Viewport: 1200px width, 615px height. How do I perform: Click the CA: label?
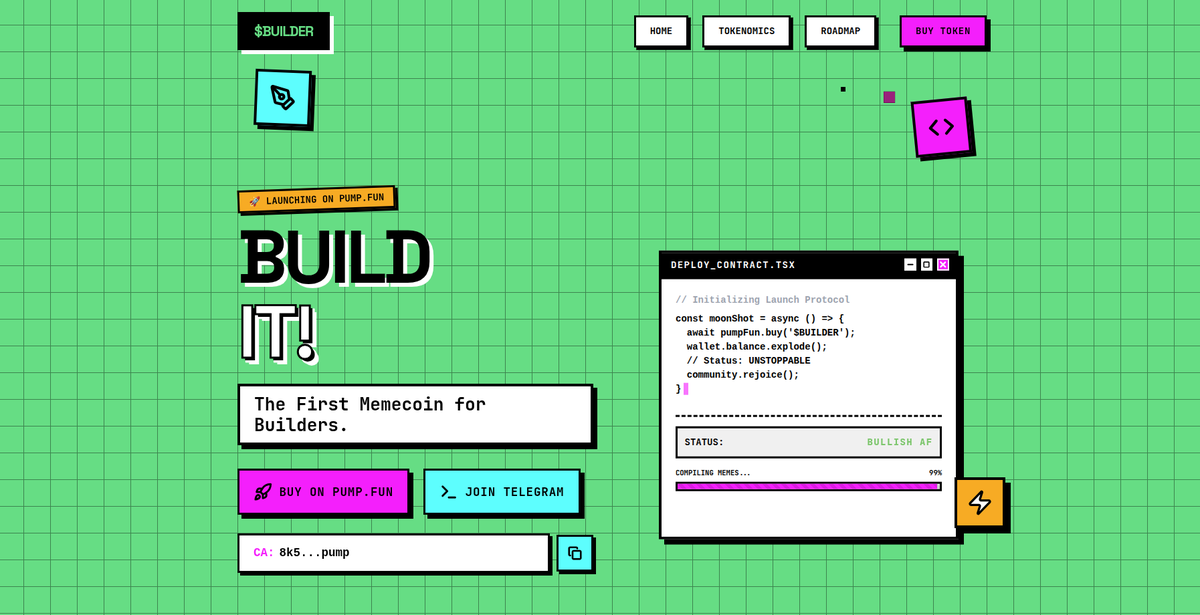click(264, 553)
